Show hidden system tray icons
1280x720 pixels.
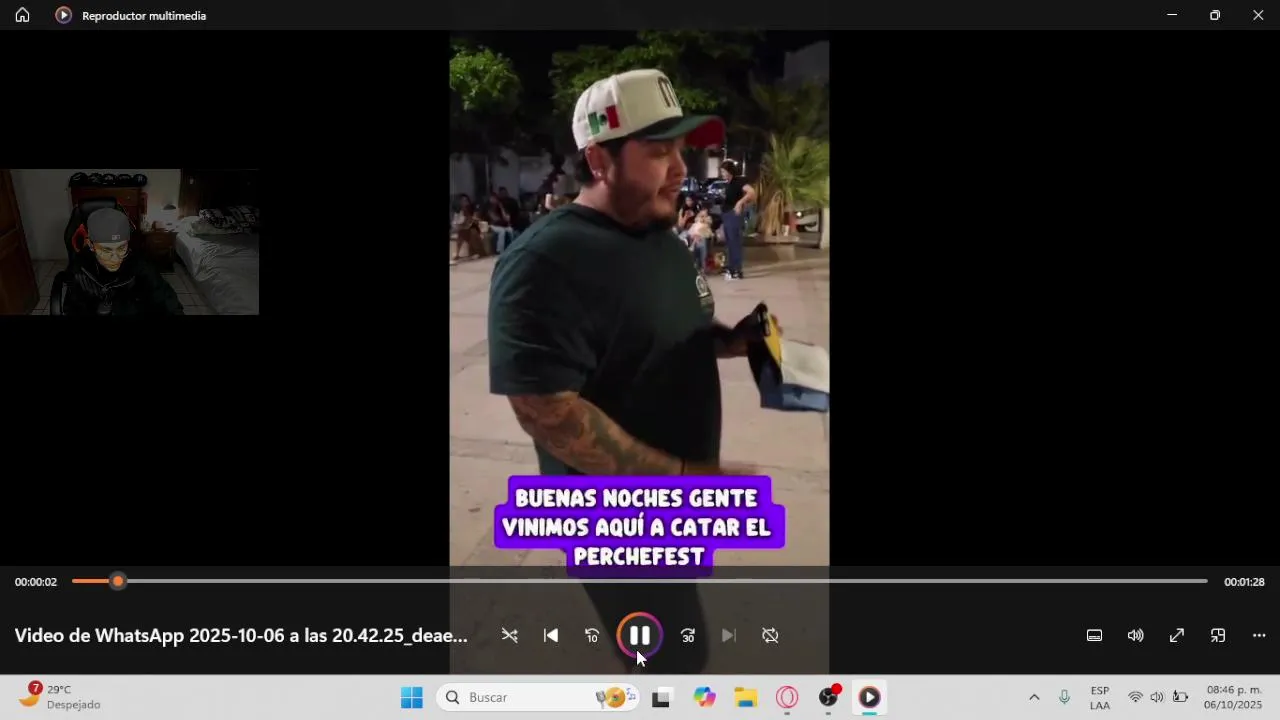1034,697
